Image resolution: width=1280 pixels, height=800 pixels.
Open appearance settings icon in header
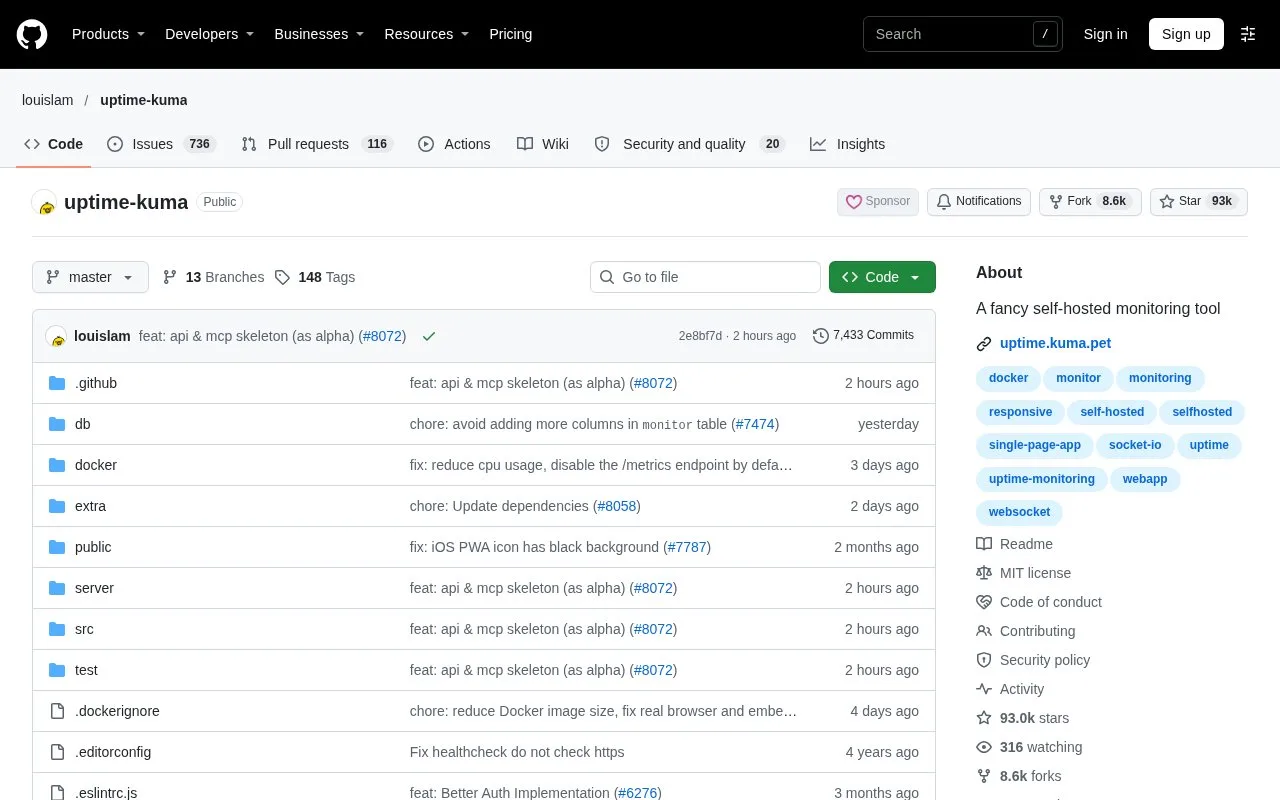click(x=1248, y=34)
